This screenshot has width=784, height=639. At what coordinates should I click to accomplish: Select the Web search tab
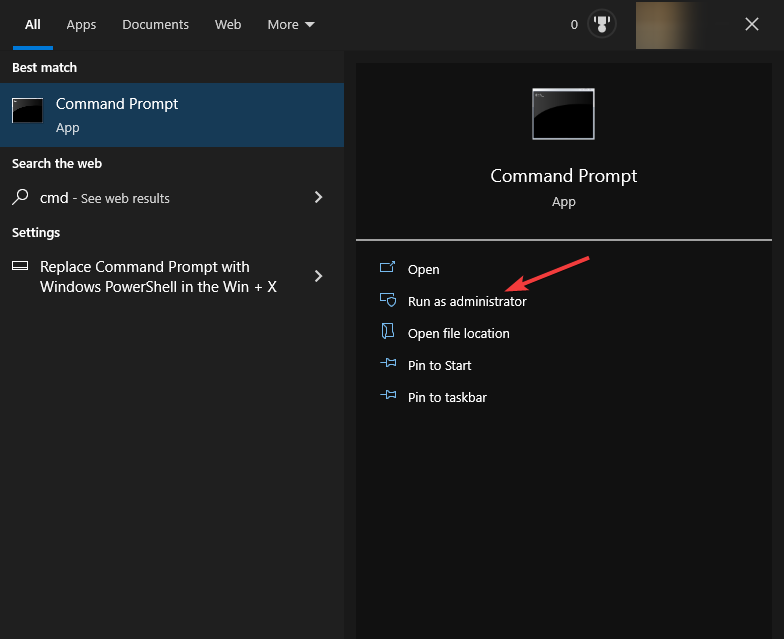coord(228,24)
